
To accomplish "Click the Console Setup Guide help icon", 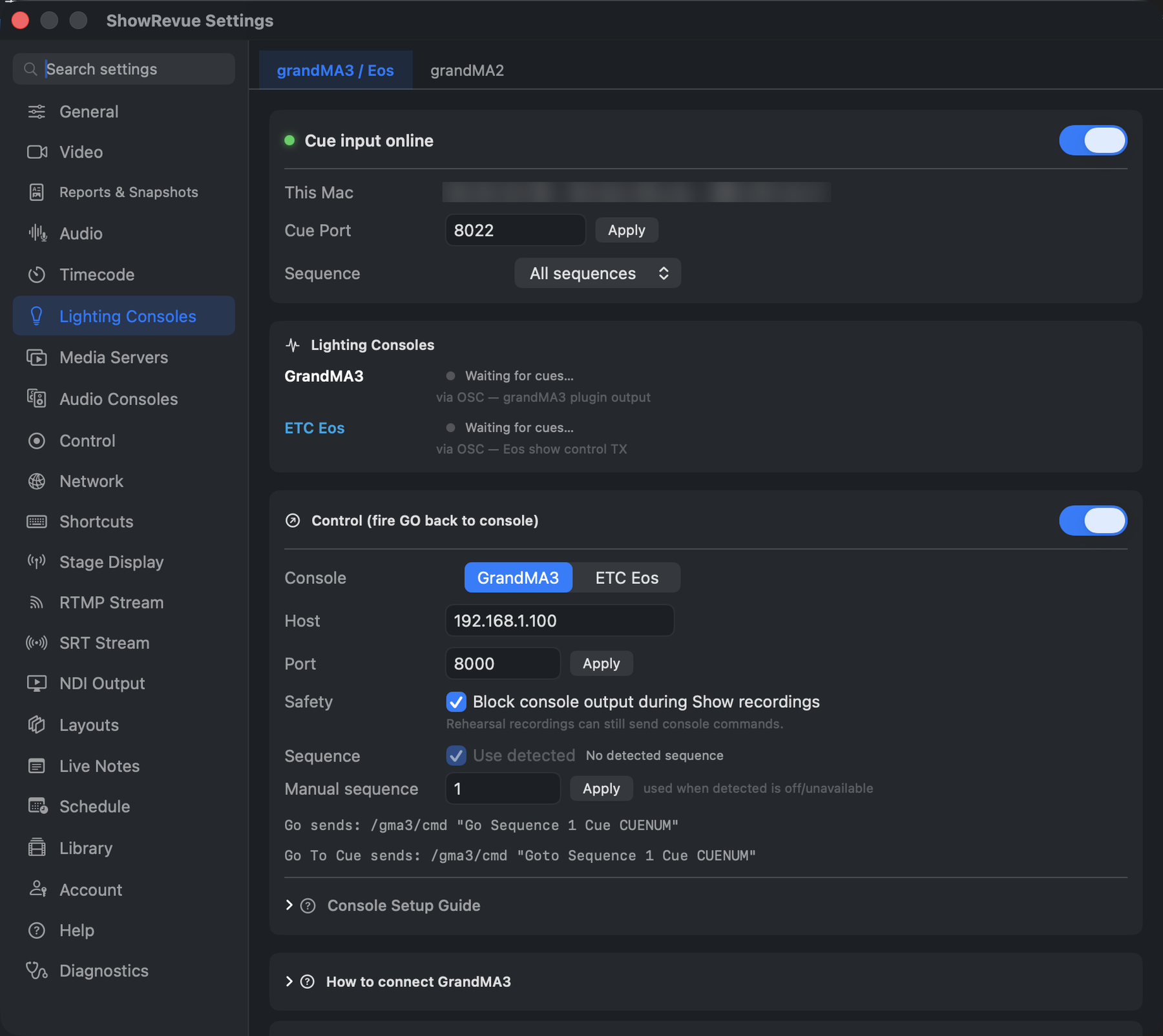I will click(308, 906).
